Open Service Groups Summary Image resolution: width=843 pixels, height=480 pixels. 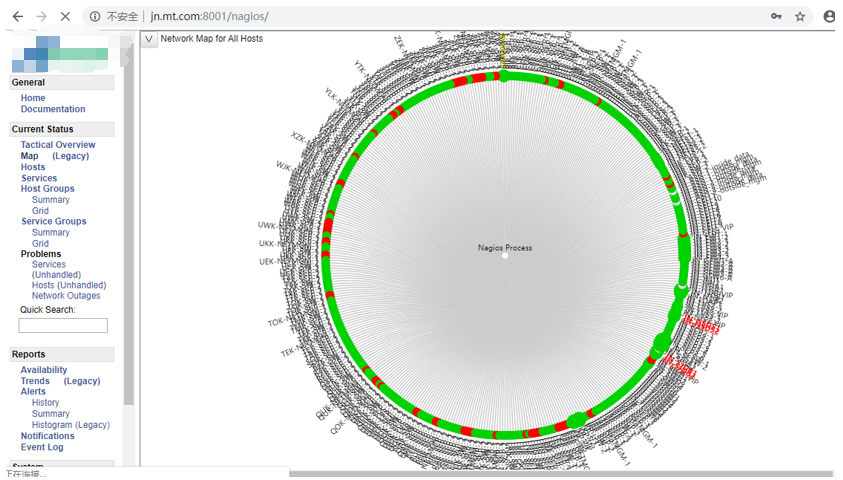point(51,233)
